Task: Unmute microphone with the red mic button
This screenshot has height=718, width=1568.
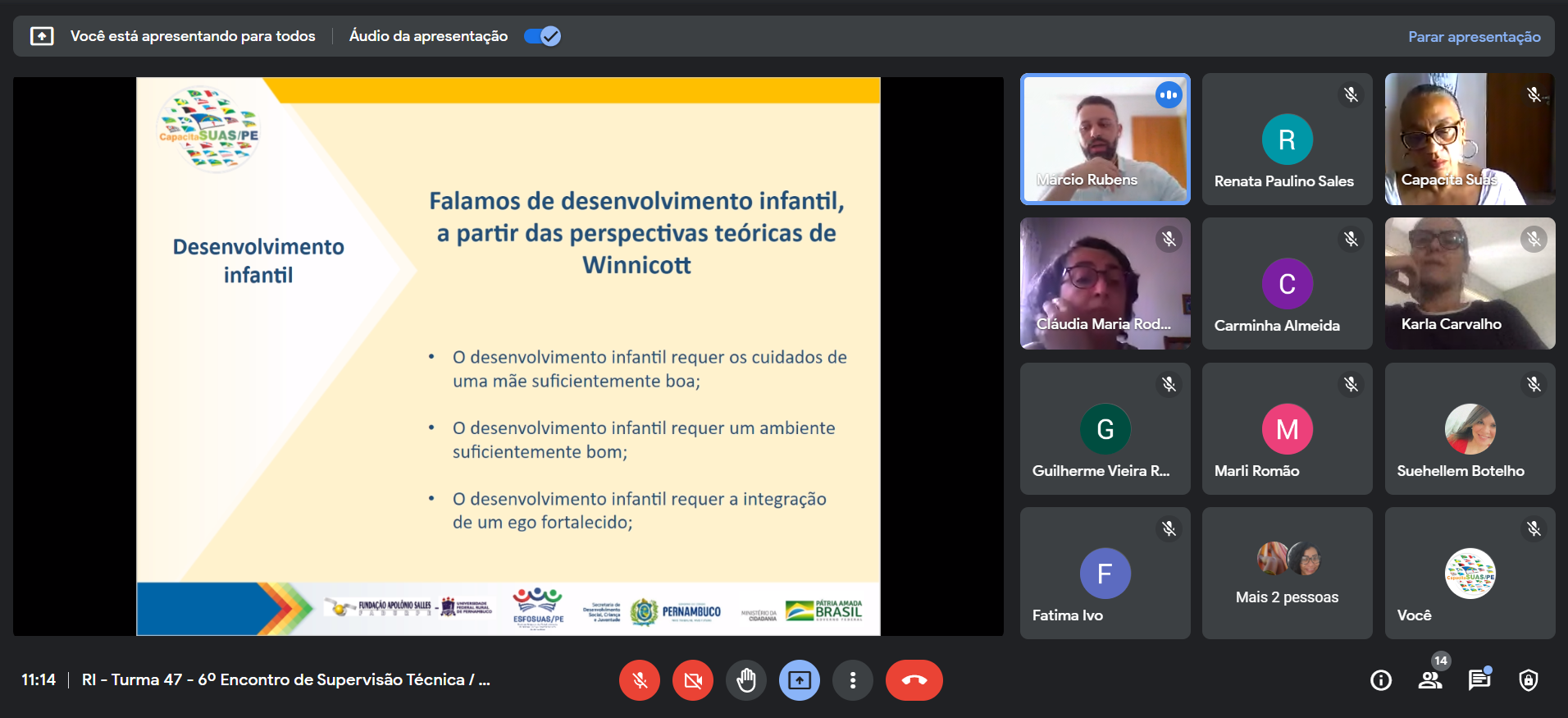Action: pyautogui.click(x=640, y=680)
